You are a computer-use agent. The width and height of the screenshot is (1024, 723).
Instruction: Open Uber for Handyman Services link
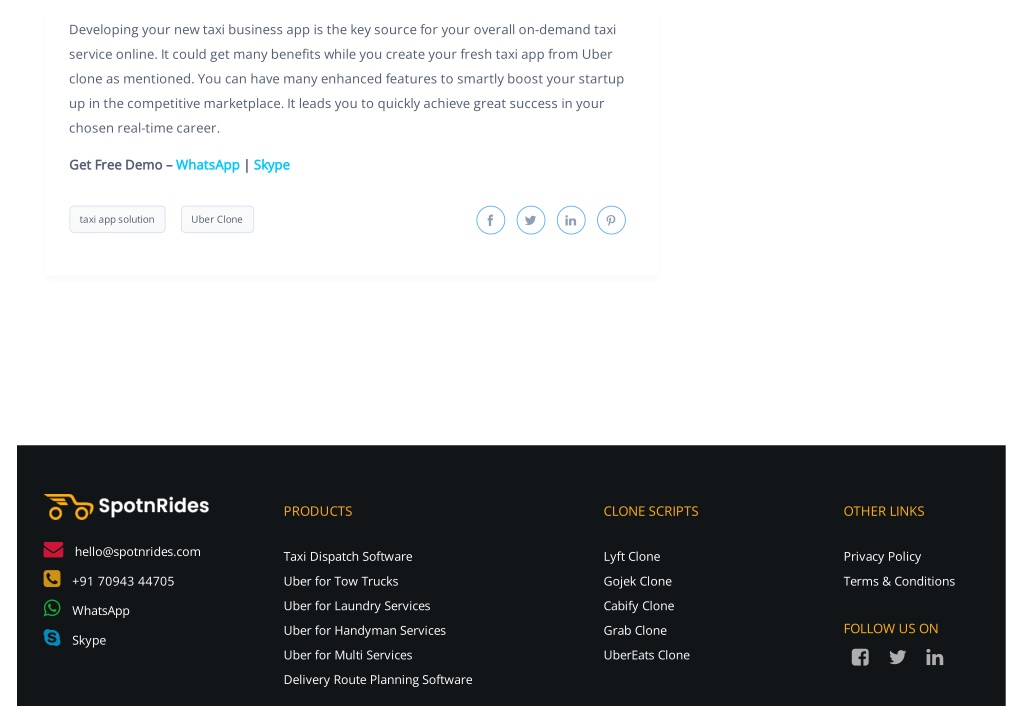pyautogui.click(x=364, y=630)
